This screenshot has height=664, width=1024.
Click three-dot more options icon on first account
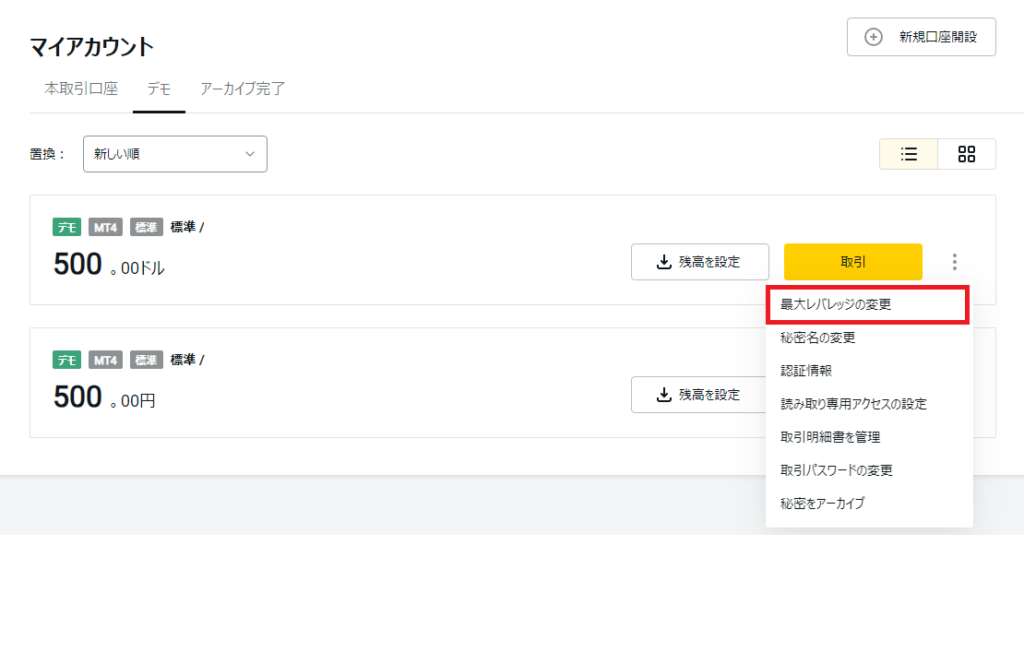coord(954,262)
